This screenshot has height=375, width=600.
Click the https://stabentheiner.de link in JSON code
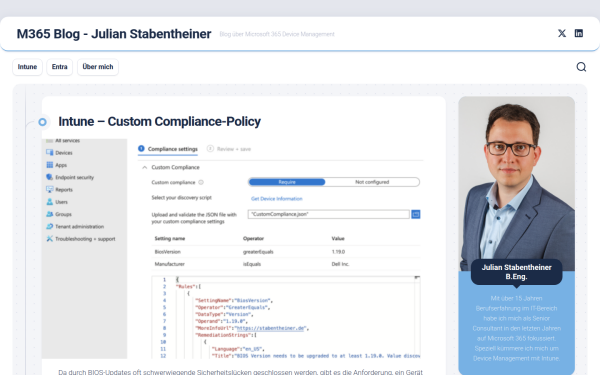click(271, 328)
